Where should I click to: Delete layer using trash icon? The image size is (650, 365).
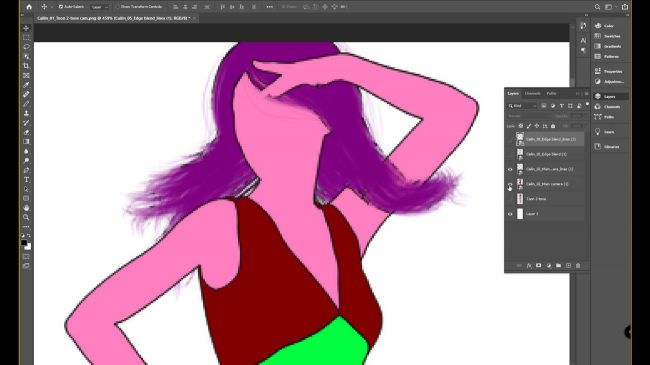(x=578, y=265)
